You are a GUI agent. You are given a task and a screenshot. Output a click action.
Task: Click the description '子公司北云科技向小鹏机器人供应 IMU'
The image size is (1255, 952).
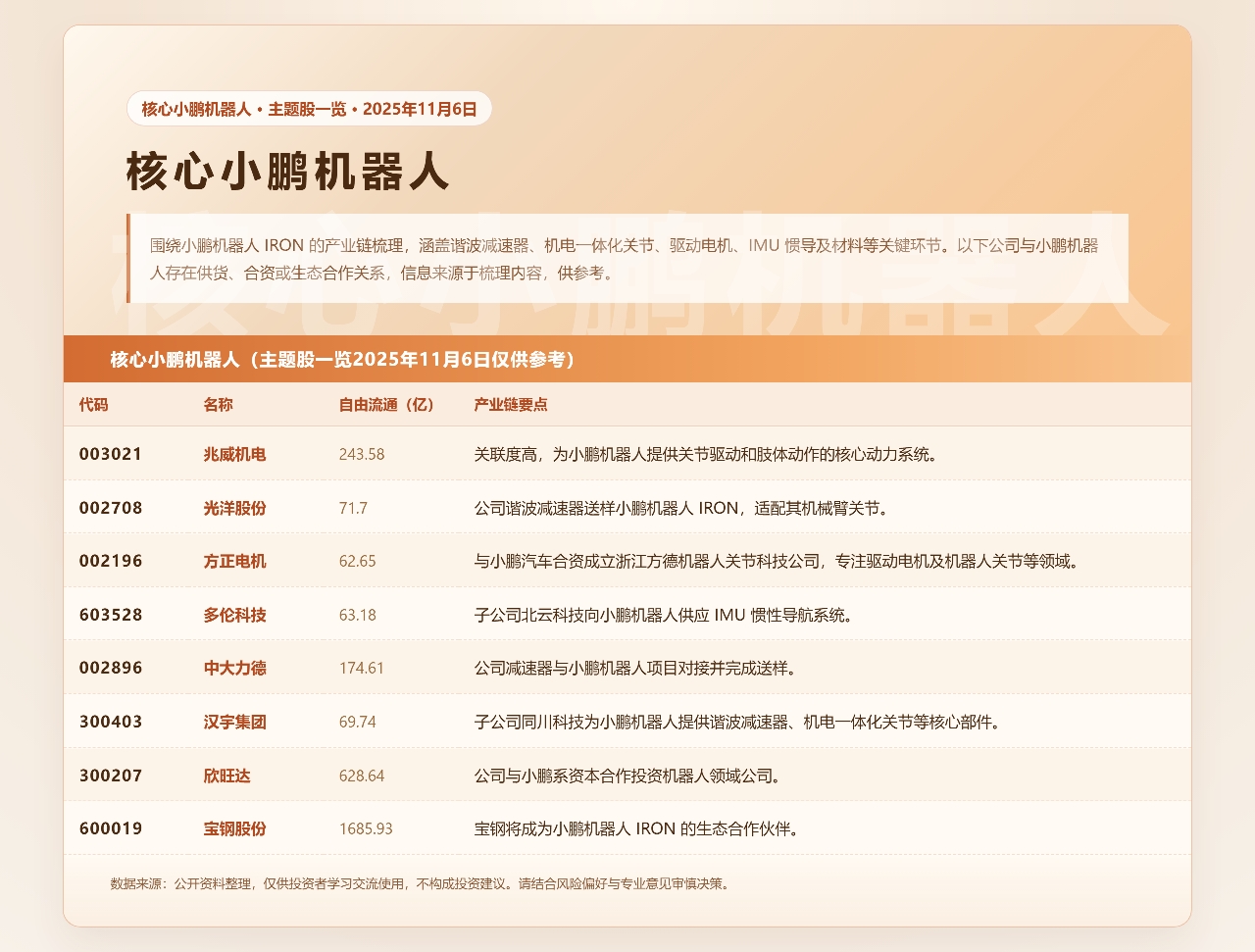click(664, 615)
